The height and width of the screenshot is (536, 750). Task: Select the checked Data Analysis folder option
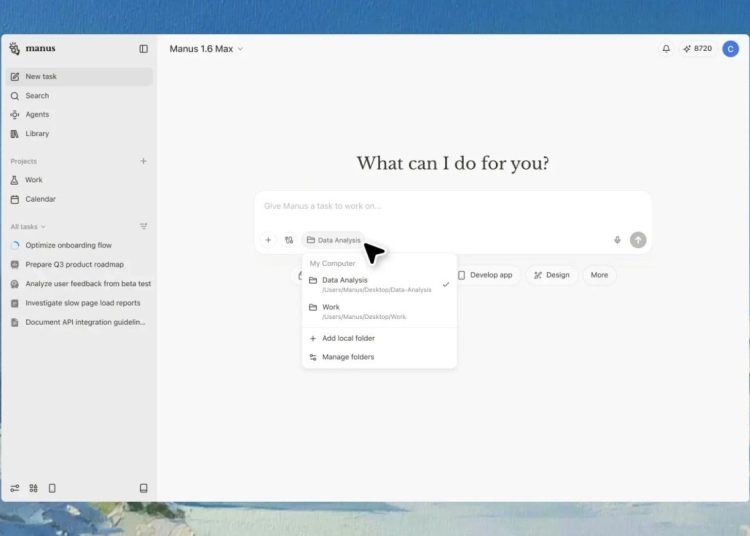[x=378, y=284]
